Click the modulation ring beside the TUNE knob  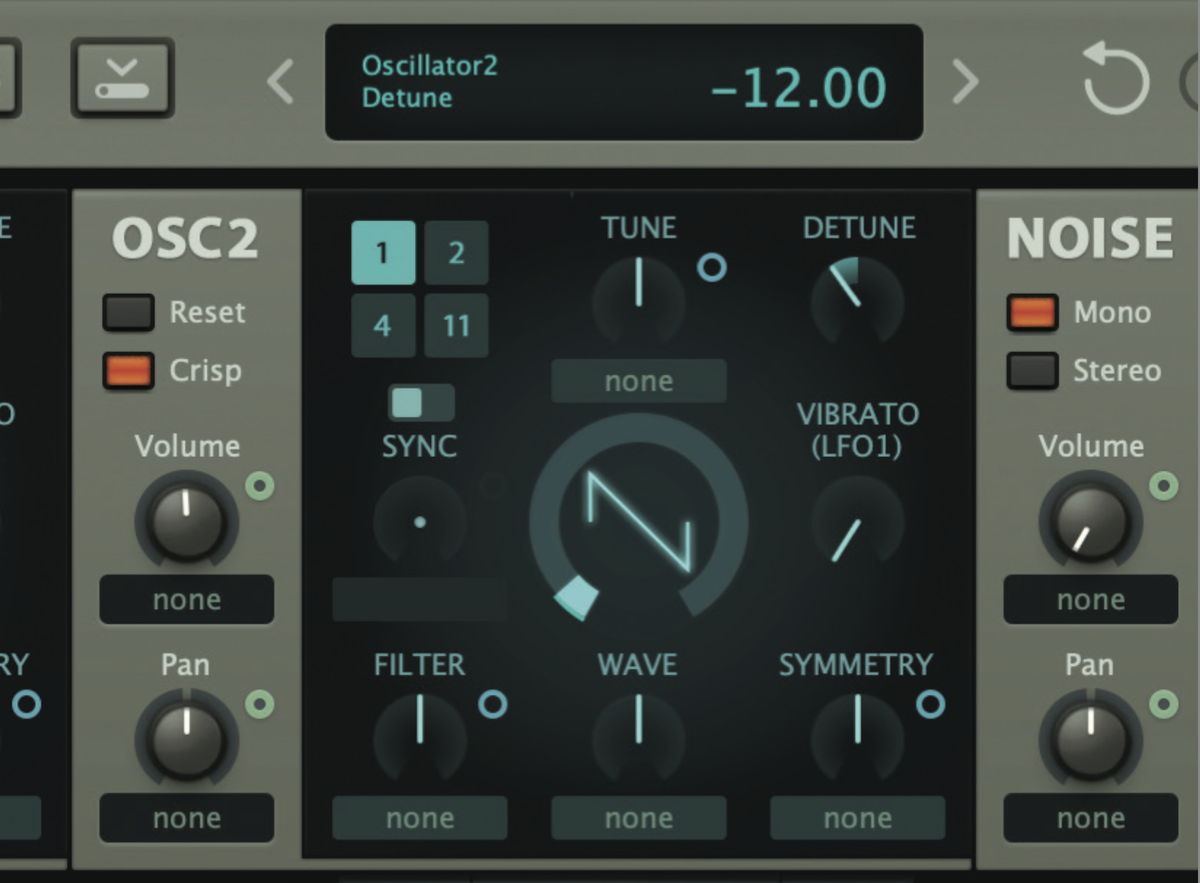[711, 268]
